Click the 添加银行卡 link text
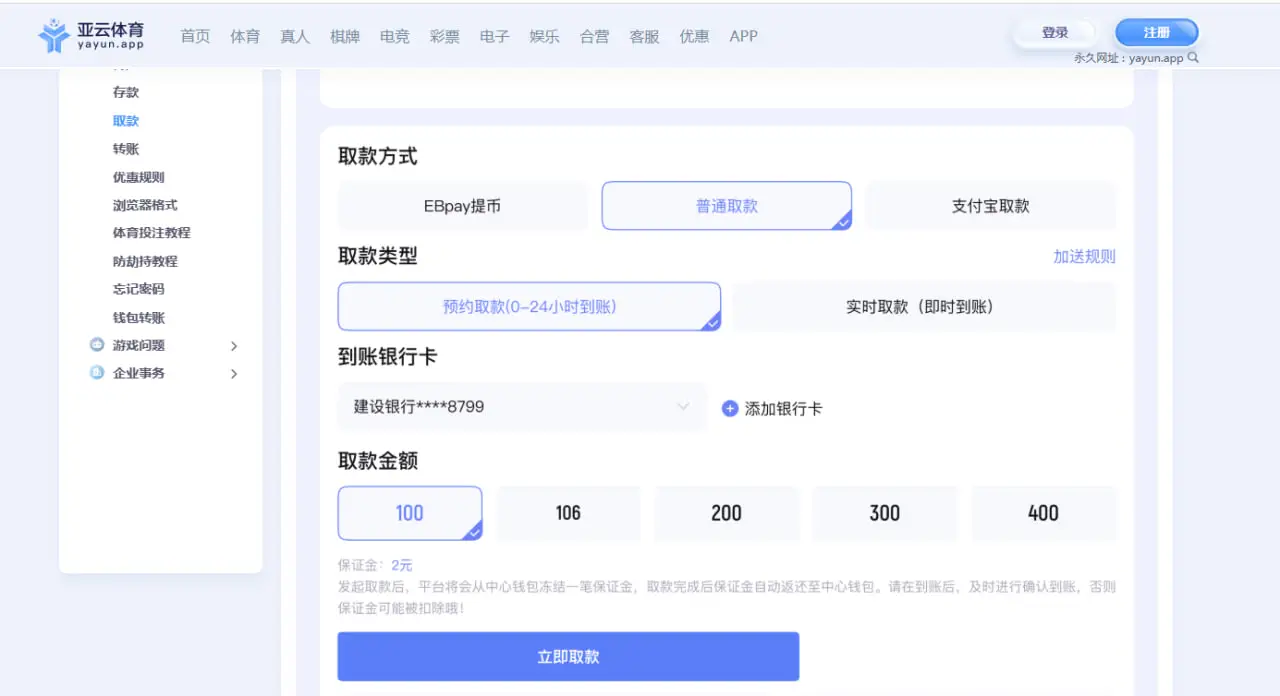 (784, 409)
